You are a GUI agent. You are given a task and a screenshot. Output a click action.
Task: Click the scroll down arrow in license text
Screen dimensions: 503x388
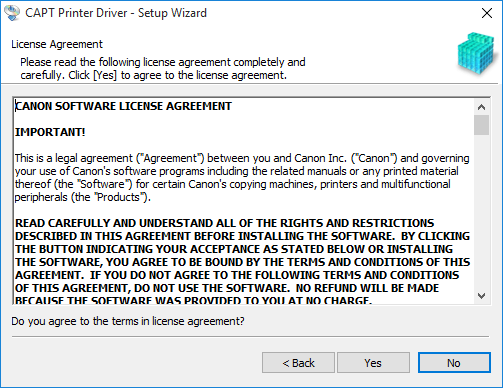pos(481,296)
